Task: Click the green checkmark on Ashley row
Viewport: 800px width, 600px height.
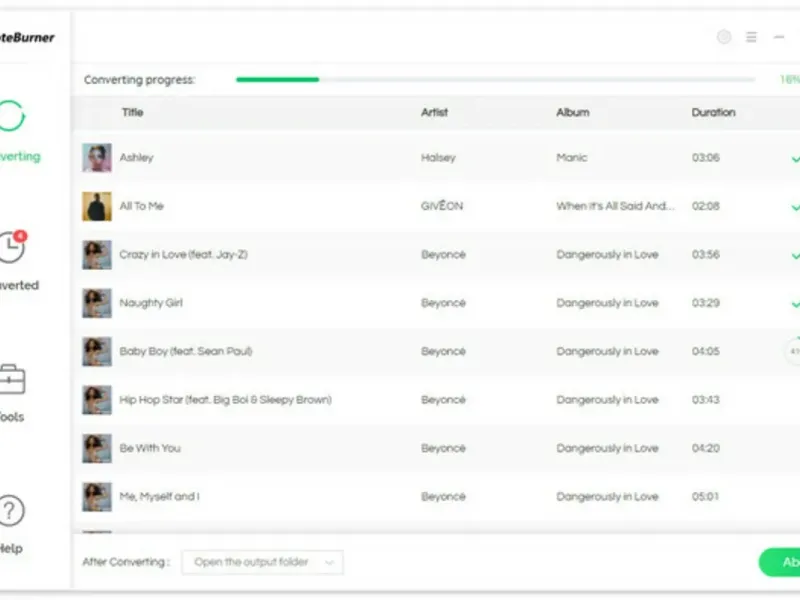Action: [795, 159]
